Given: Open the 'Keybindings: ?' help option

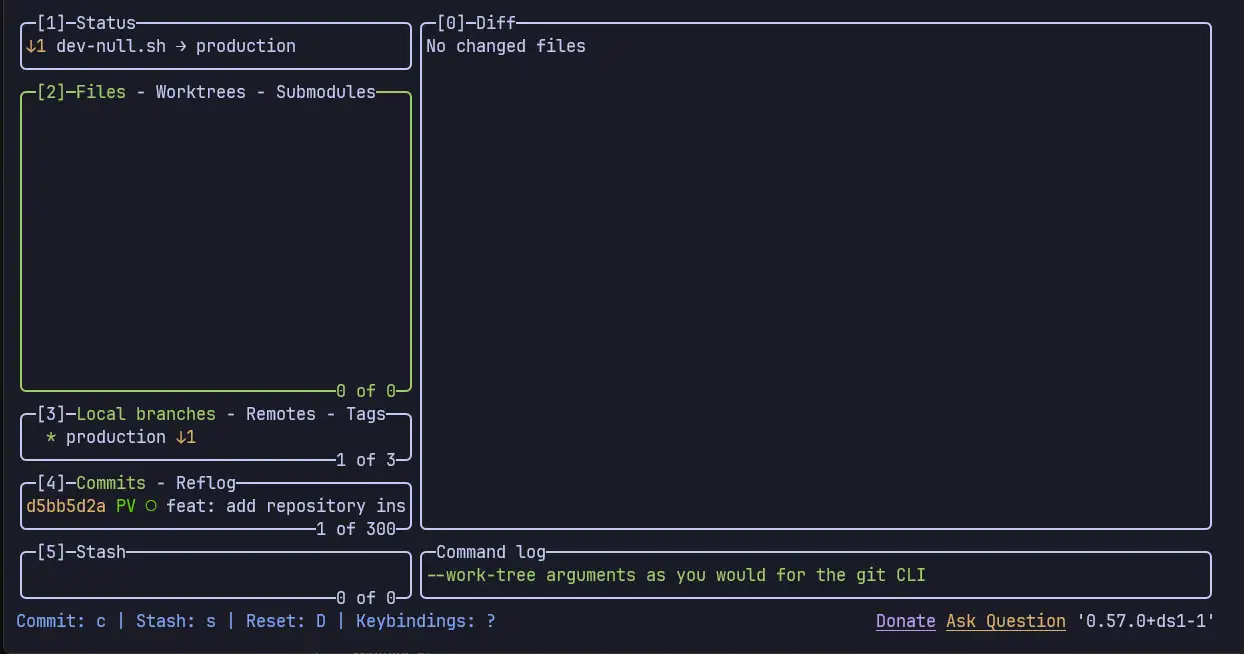Looking at the screenshot, I should click(426, 621).
